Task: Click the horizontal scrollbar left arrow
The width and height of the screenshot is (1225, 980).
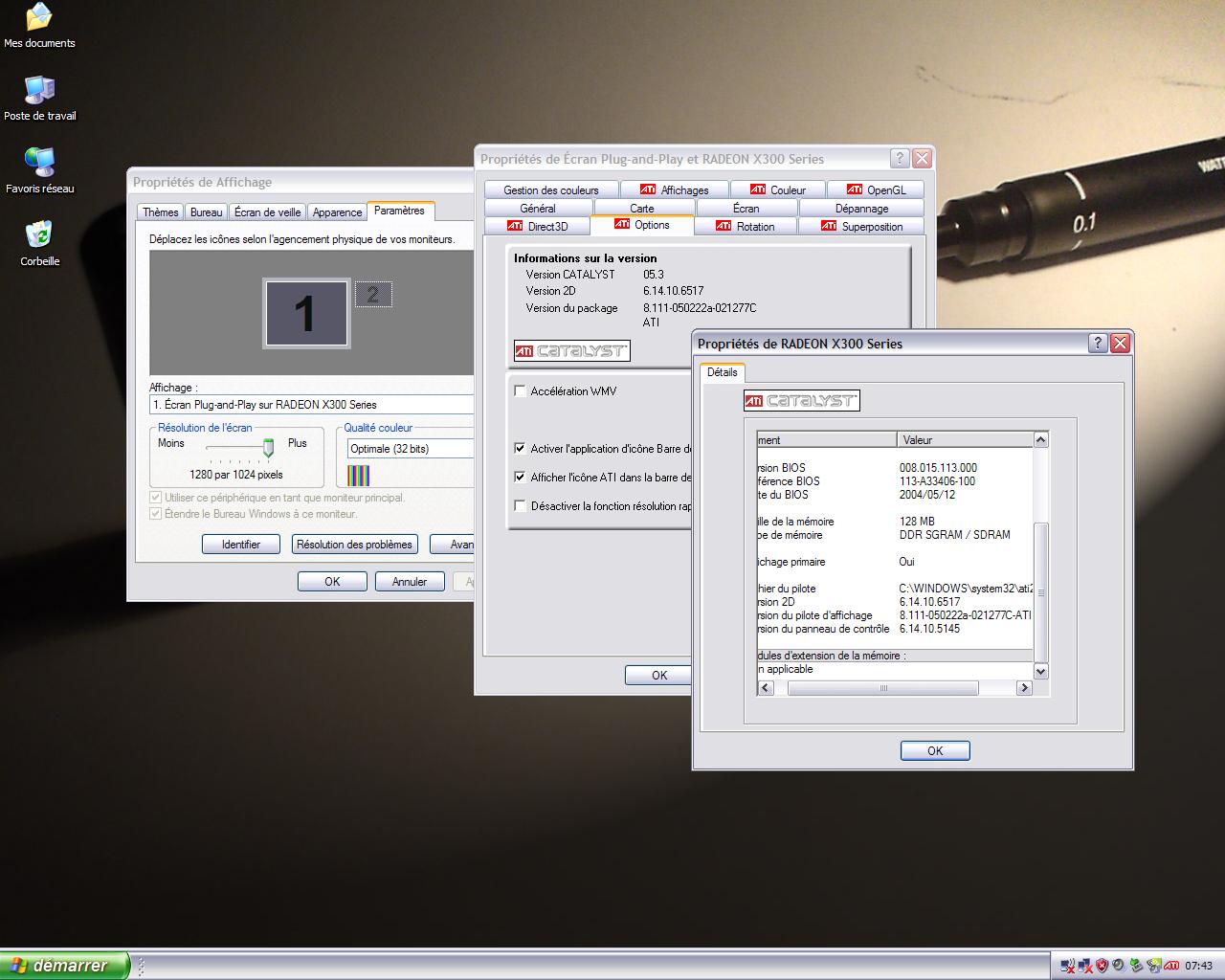Action: coord(766,688)
